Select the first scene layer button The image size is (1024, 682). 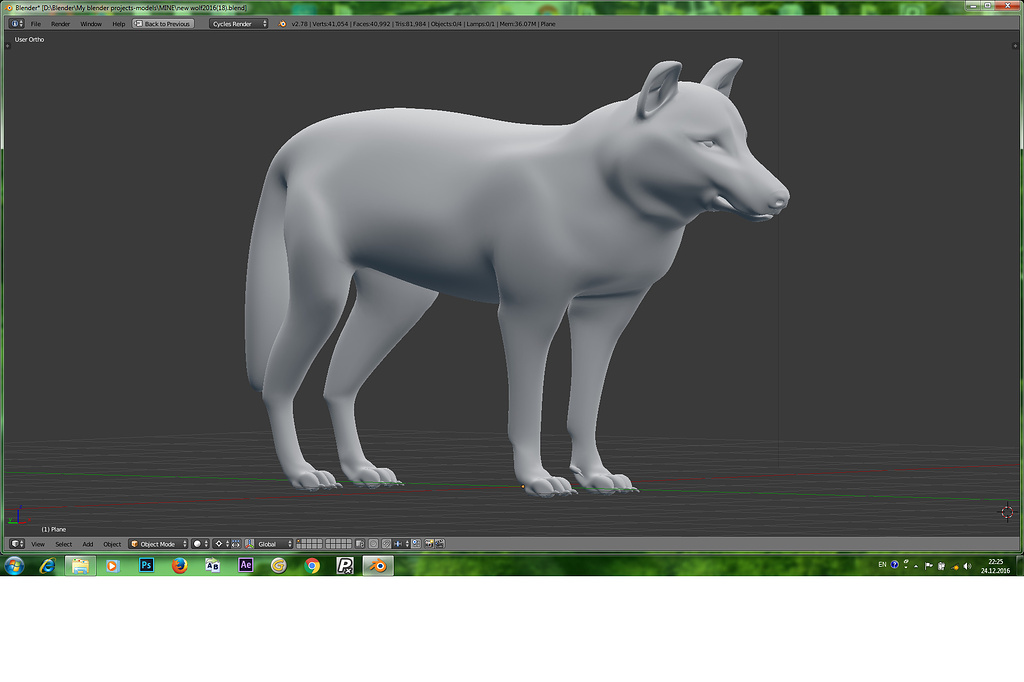pyautogui.click(x=299, y=542)
